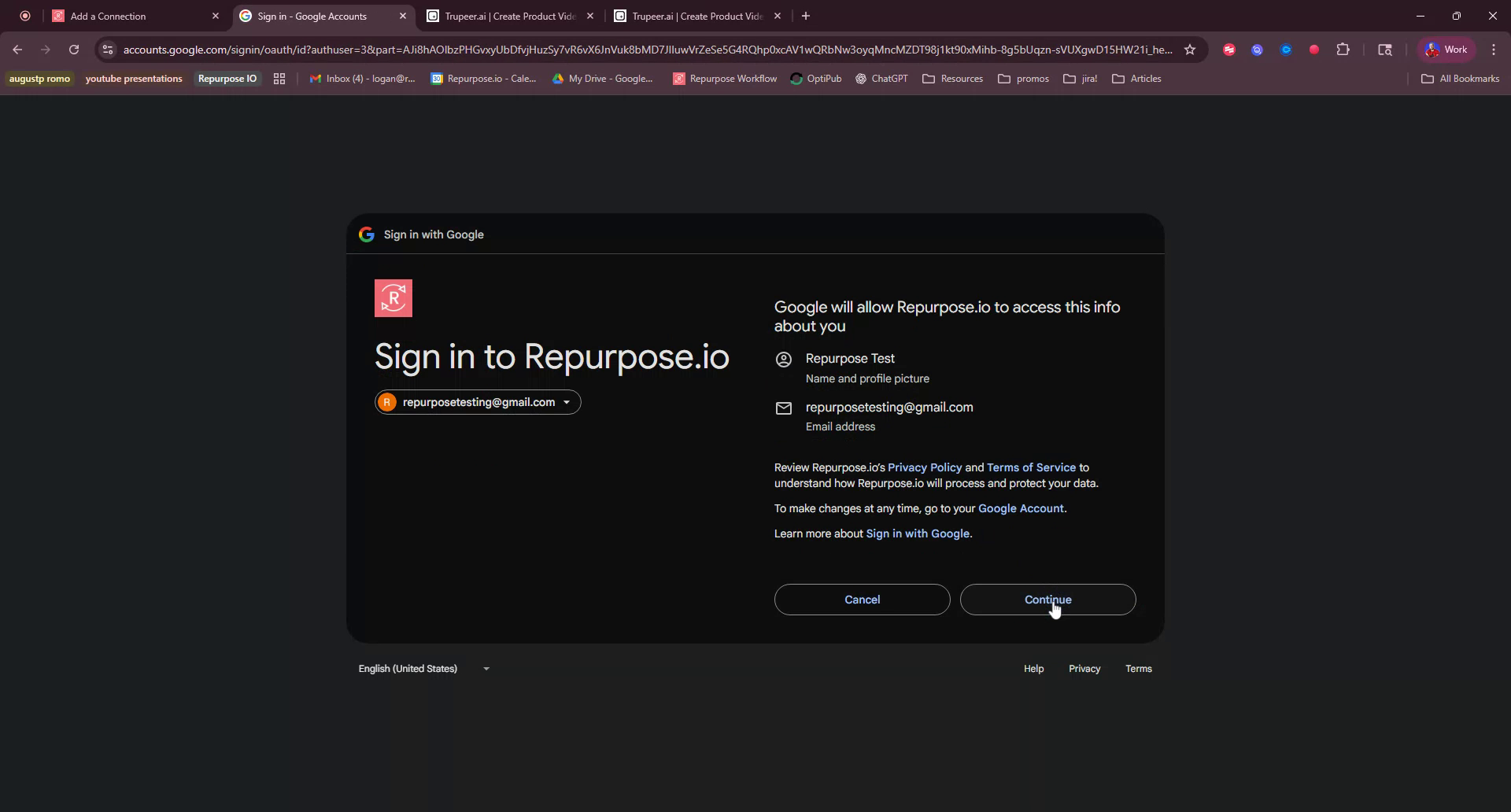1511x812 pixels.
Task: Open the ChatGPT bookmark
Action: 881,79
